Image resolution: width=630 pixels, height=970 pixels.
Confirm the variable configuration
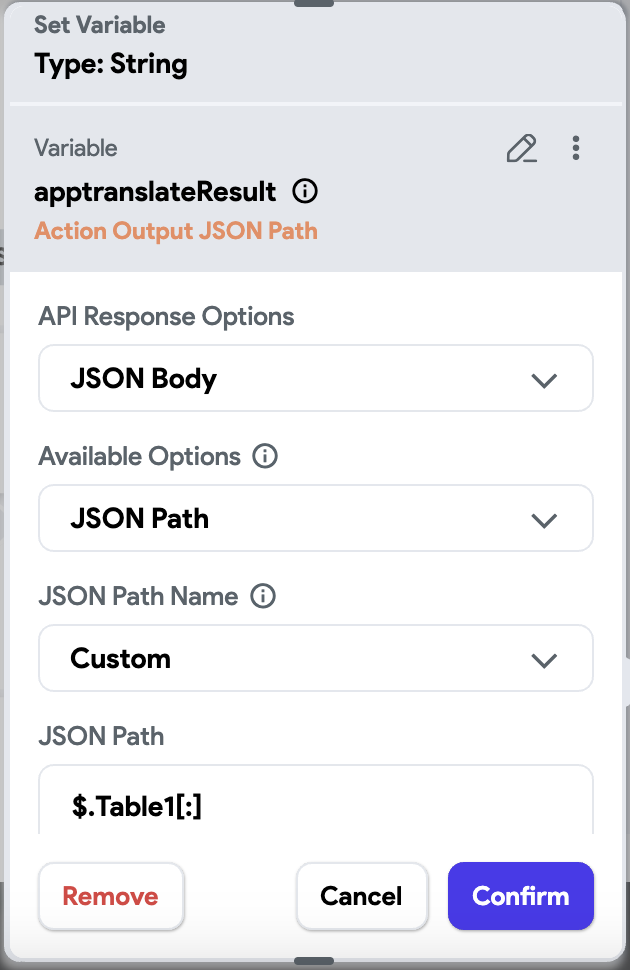[x=520, y=896]
